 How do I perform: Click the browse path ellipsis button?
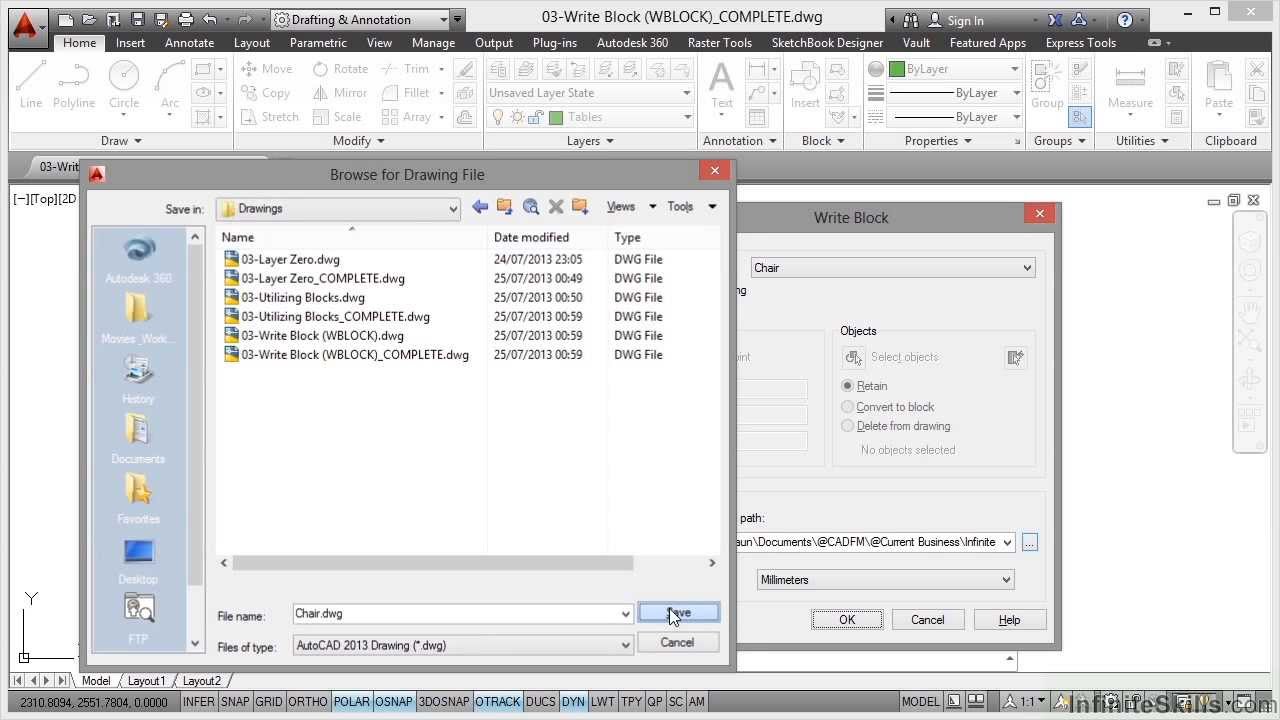pos(1030,542)
